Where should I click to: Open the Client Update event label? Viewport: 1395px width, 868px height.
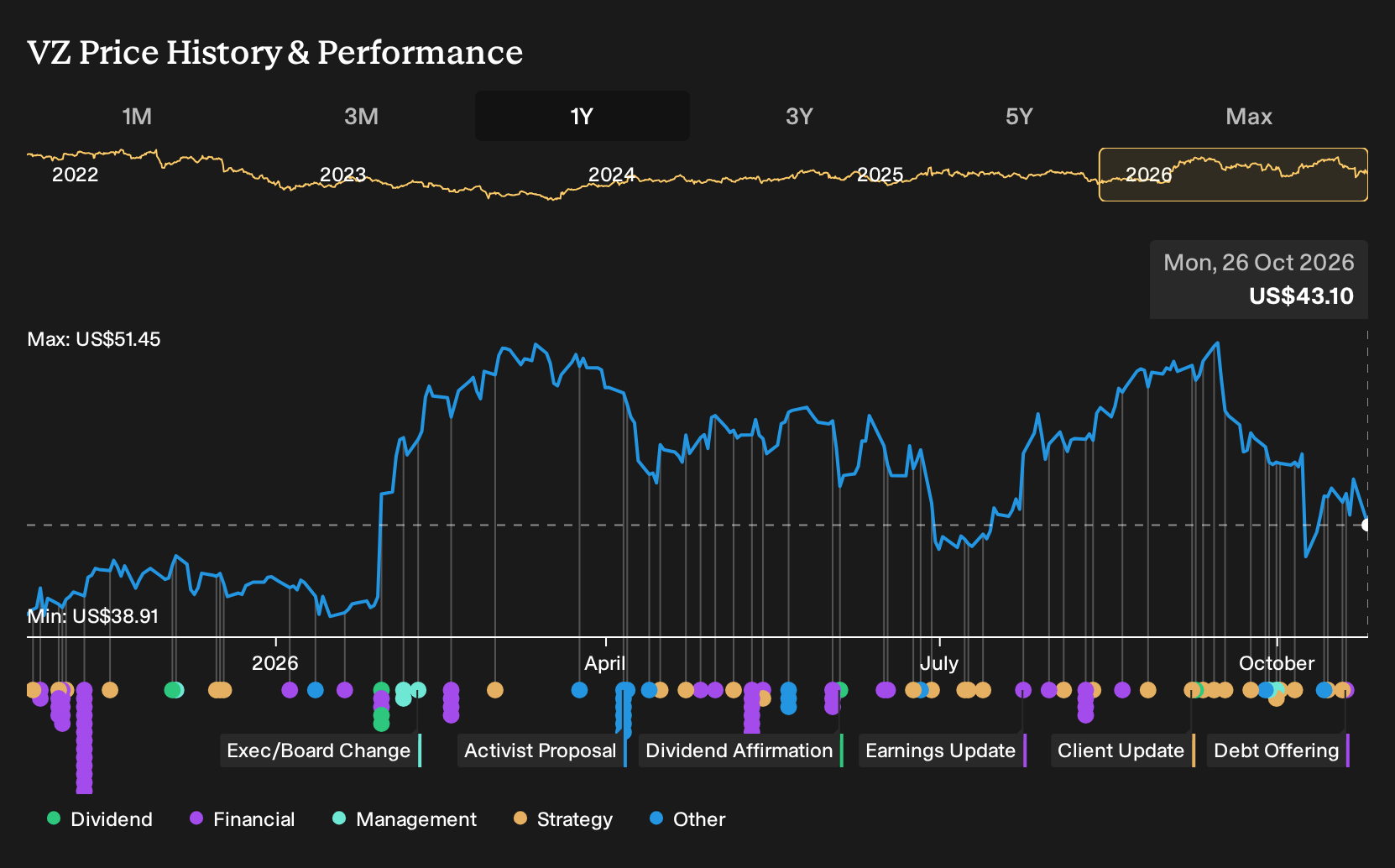click(1123, 750)
